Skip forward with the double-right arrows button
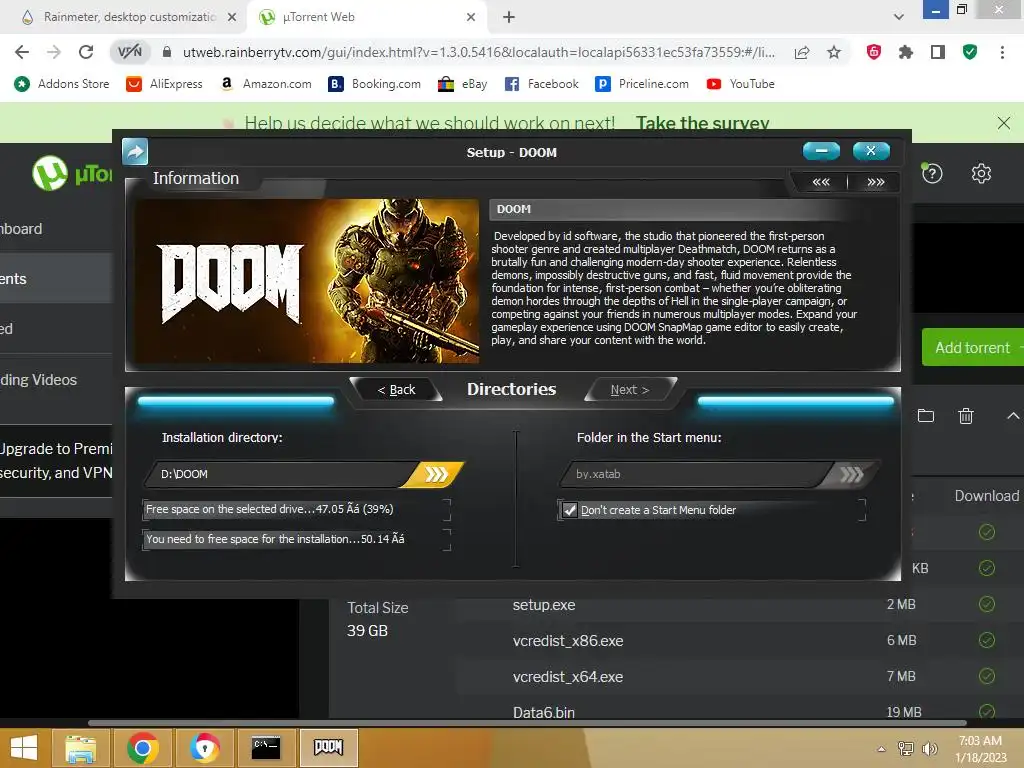 click(875, 182)
